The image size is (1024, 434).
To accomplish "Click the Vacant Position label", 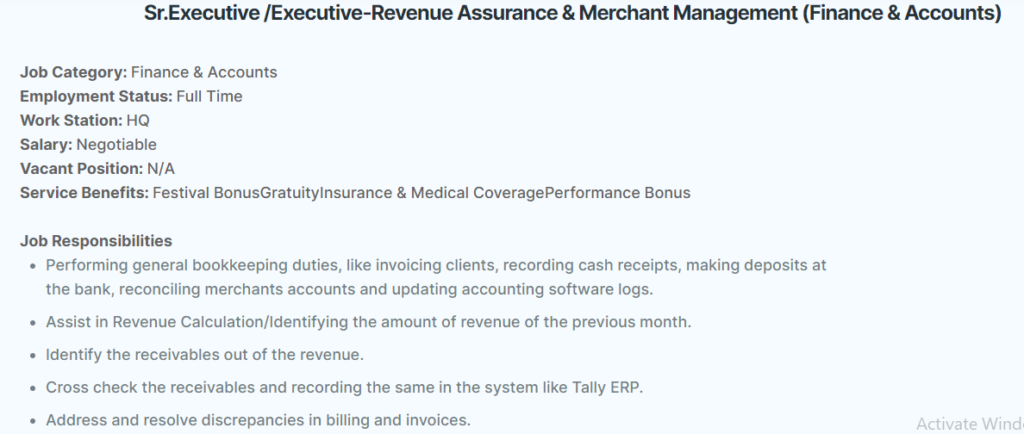I will pyautogui.click(x=82, y=169).
